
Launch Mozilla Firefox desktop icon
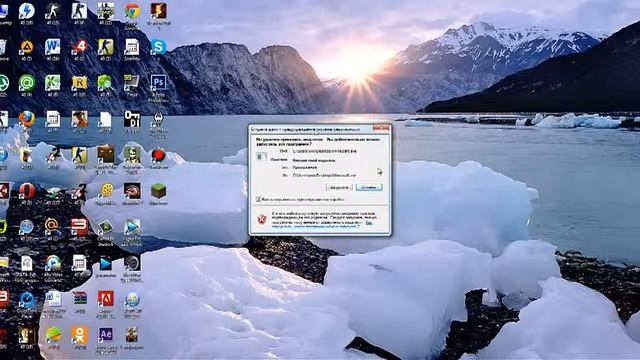pos(27,119)
